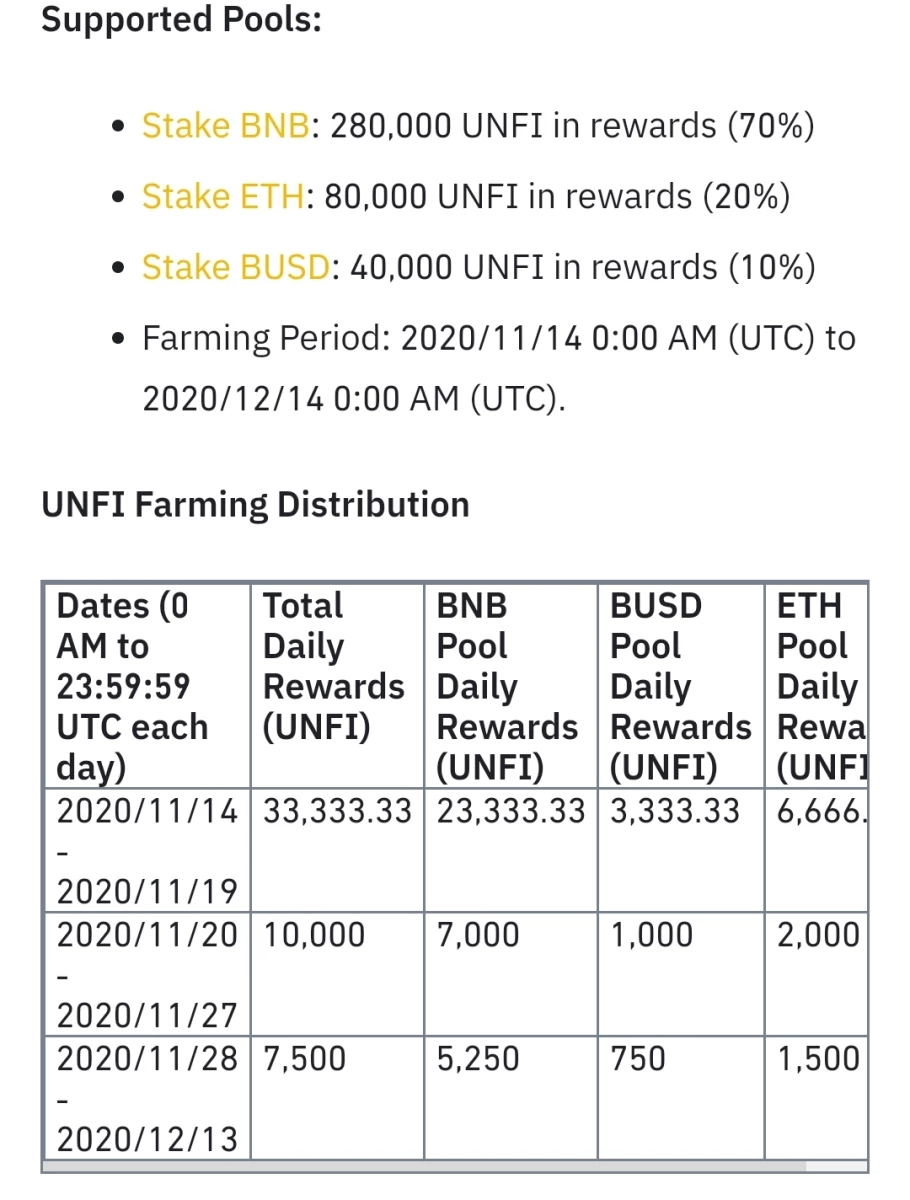Screen dimensions: 910x1200
Task: Click the UNFI Farming Distribution heading
Action: coord(255,505)
